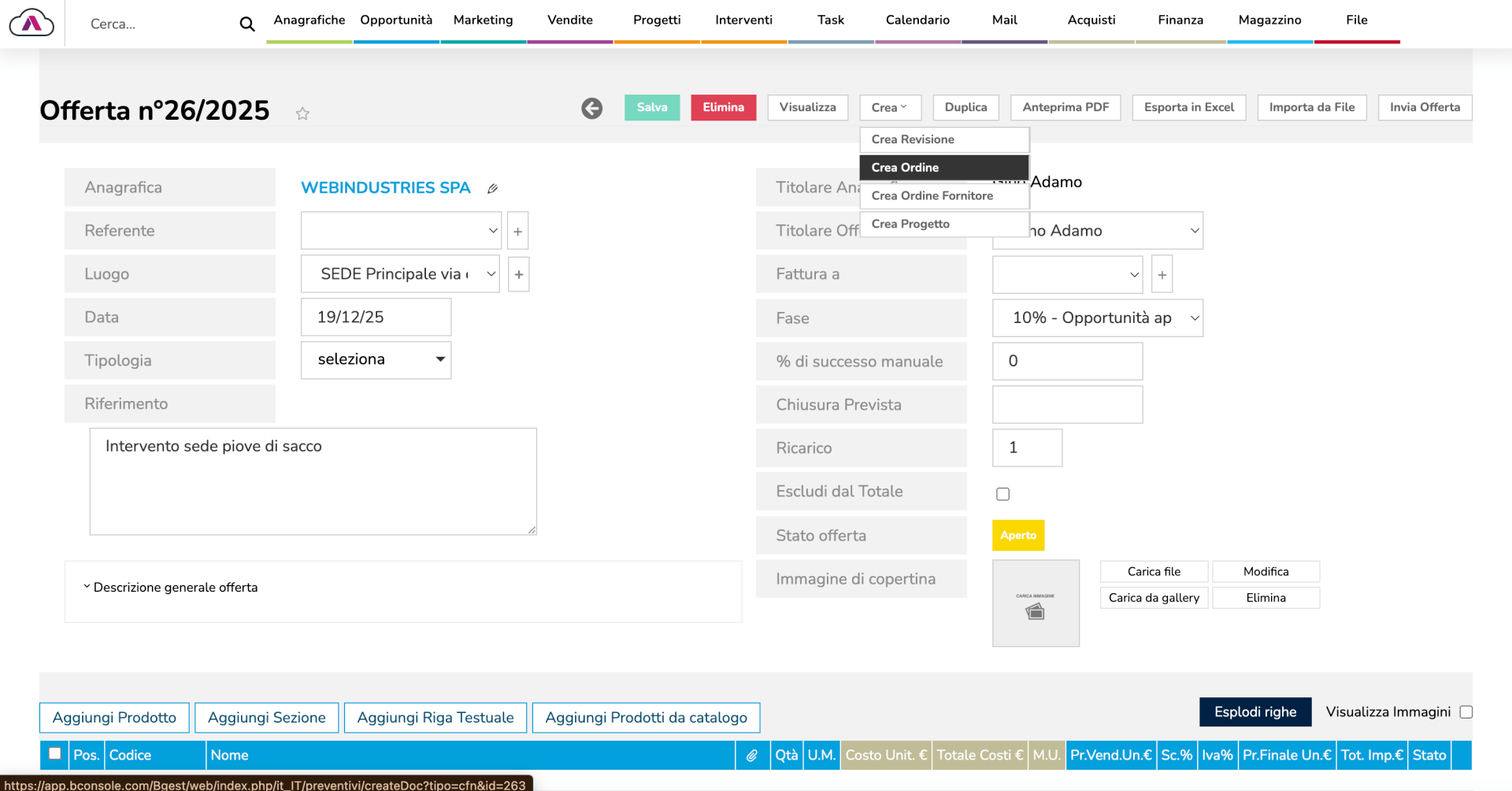Mark offer as favorite with star icon
This screenshot has width=1512, height=791.
tap(302, 113)
